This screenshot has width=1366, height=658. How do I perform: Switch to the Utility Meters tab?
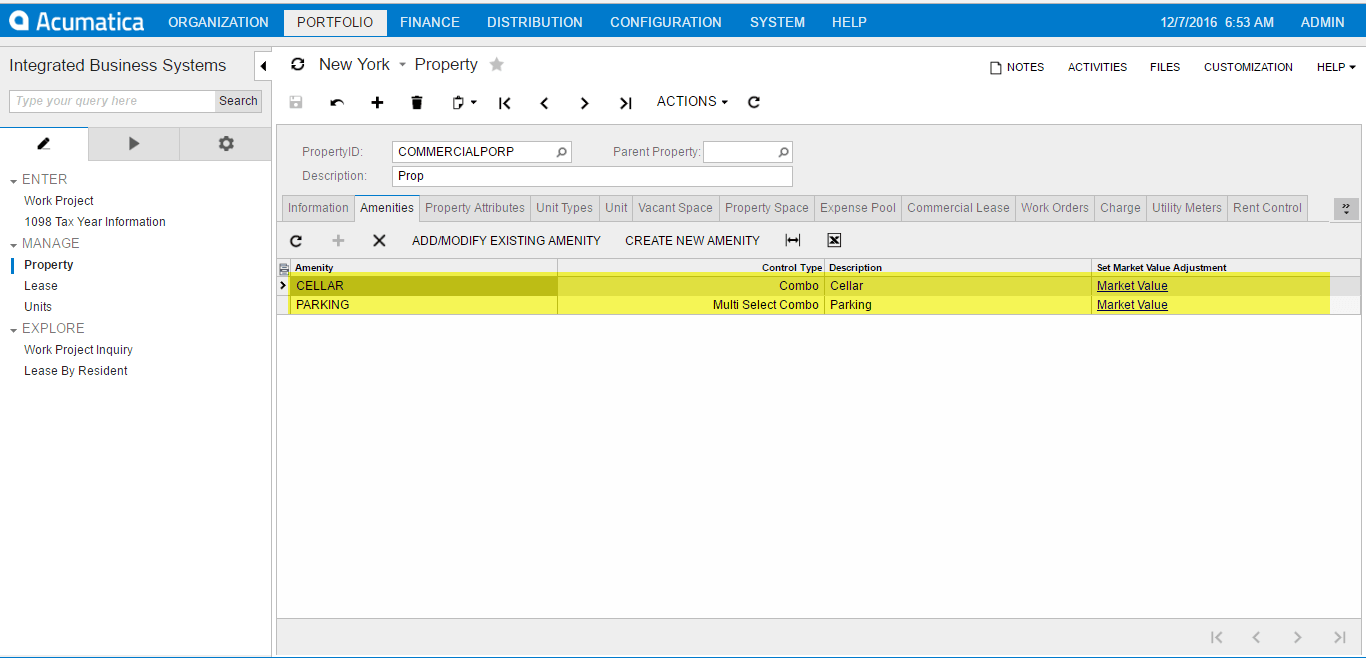click(x=1187, y=208)
